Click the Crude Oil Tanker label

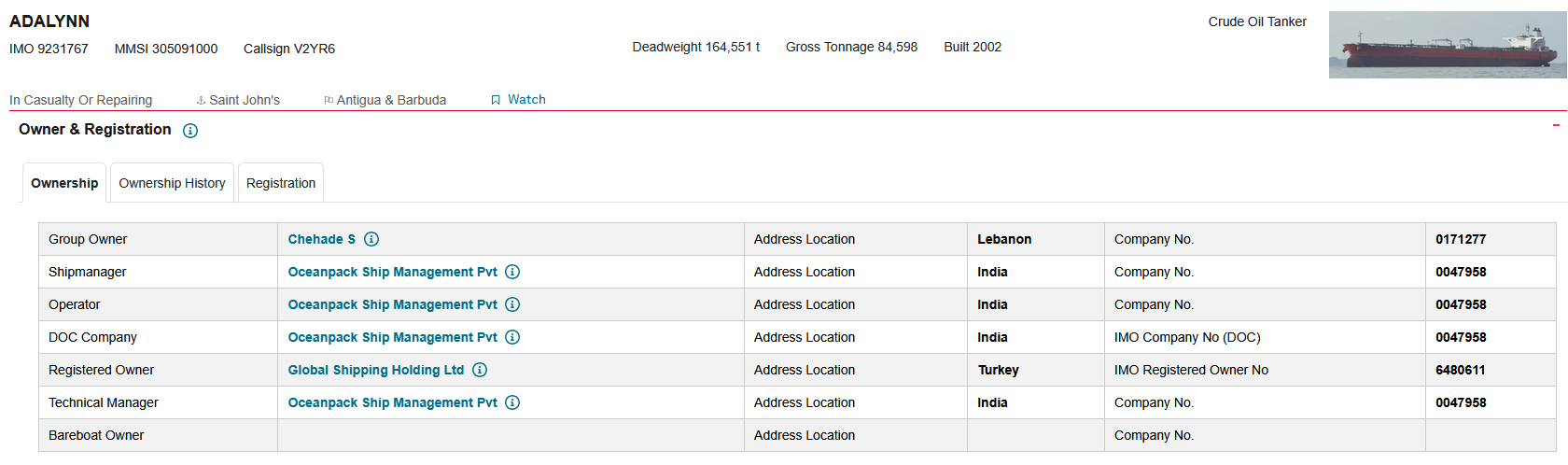pyautogui.click(x=1257, y=21)
